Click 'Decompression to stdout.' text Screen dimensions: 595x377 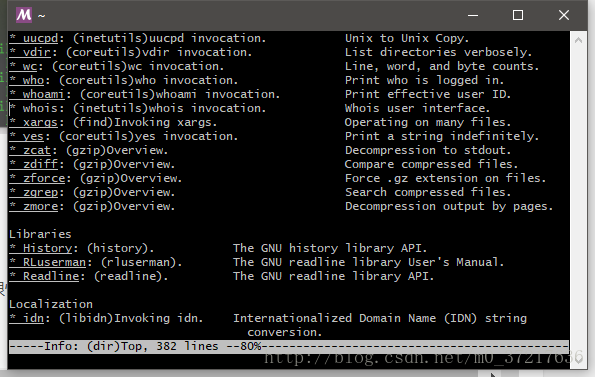tap(428, 151)
